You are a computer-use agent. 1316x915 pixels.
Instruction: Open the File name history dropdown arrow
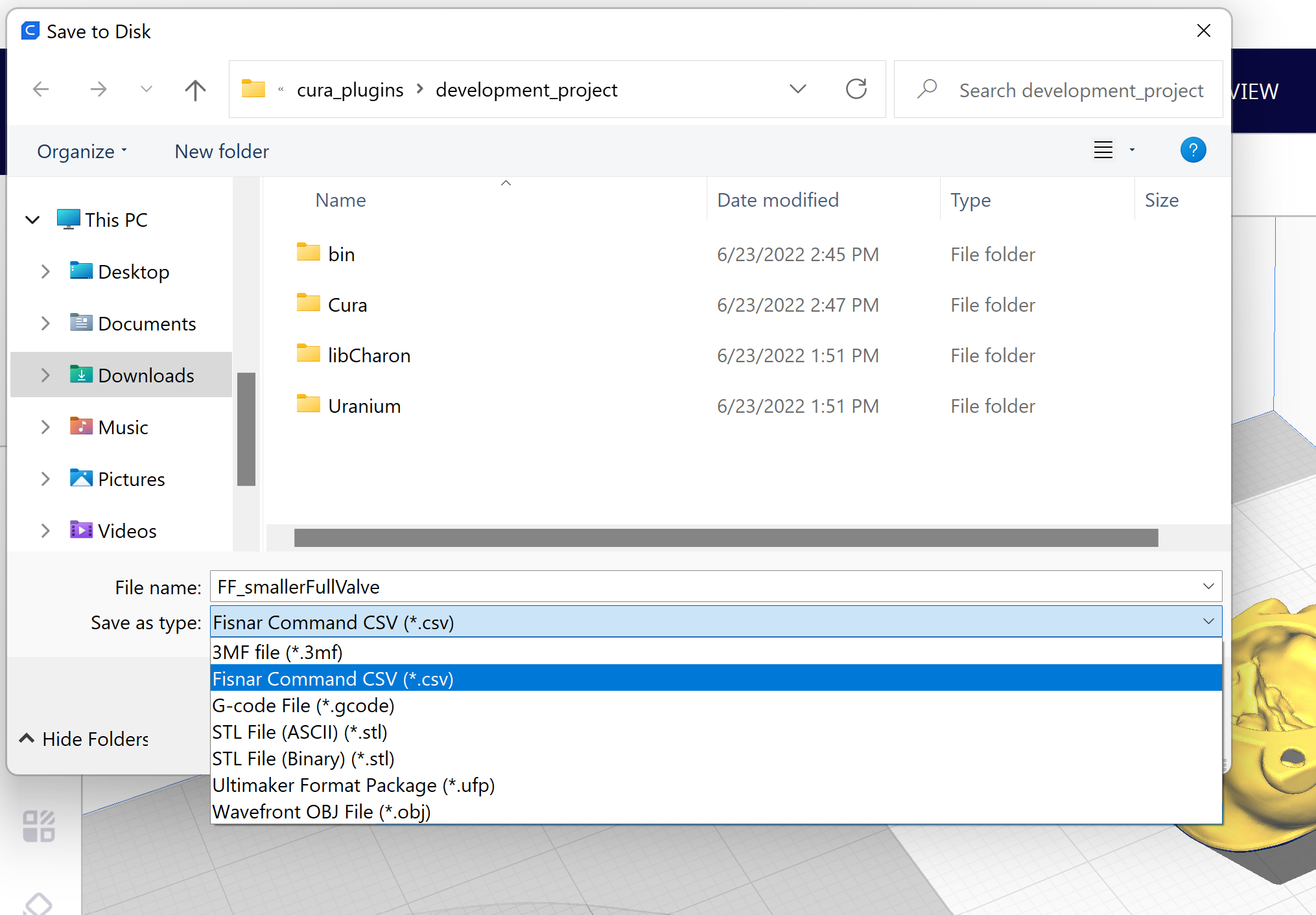coord(1208,586)
